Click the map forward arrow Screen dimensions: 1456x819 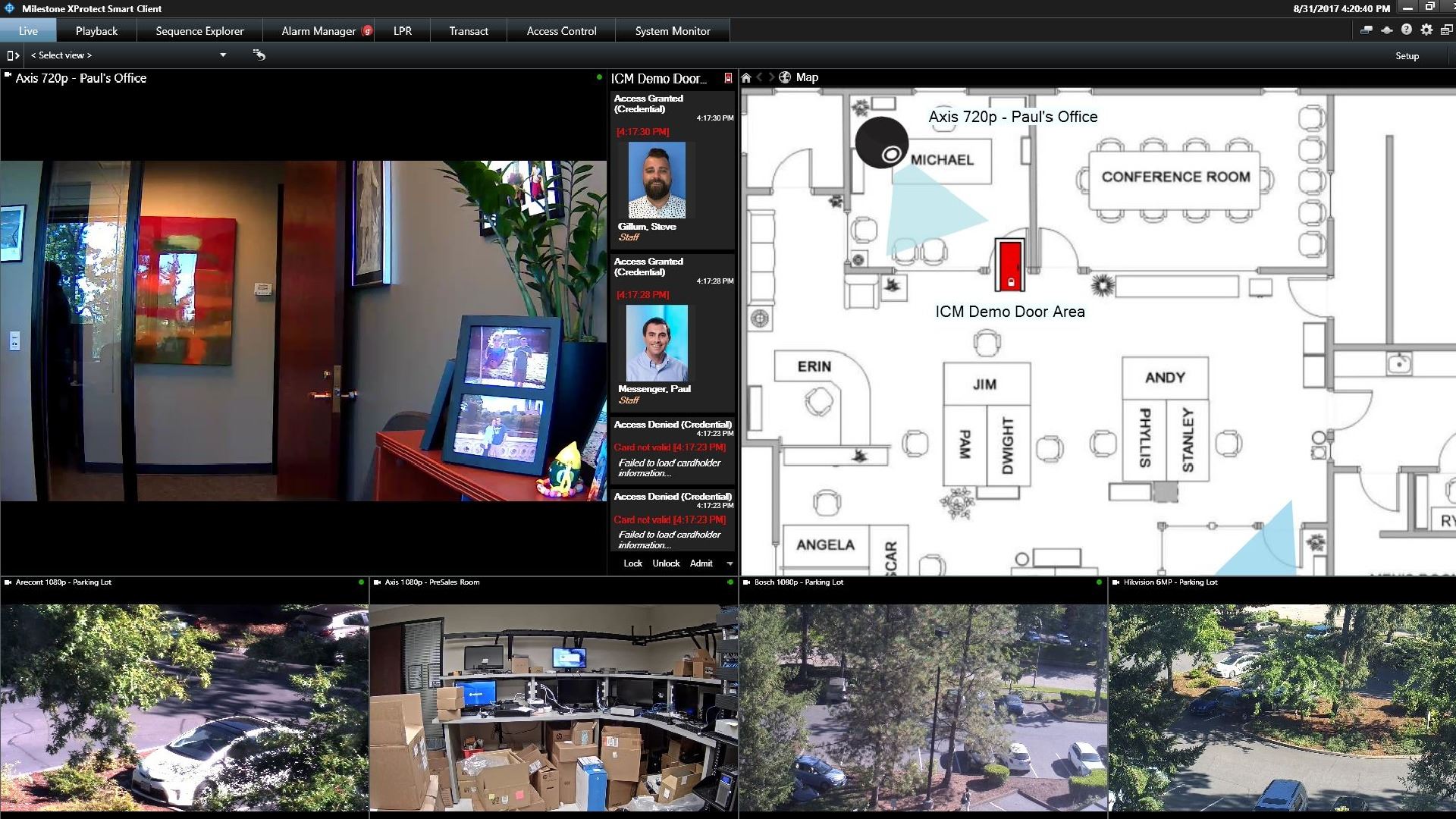pos(771,77)
